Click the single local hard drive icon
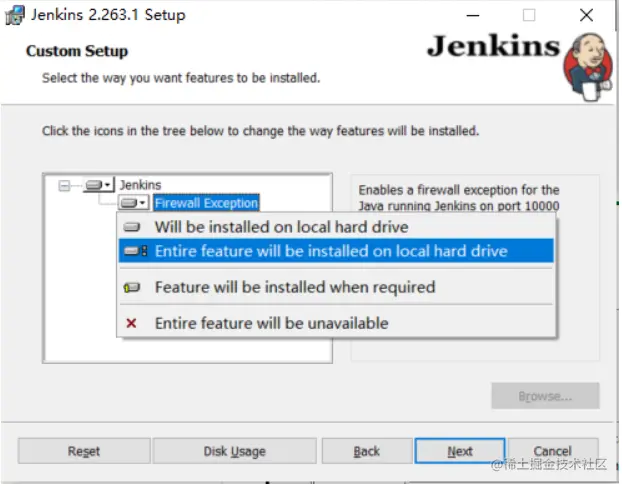Screen dimensions: 622x486 (132, 227)
